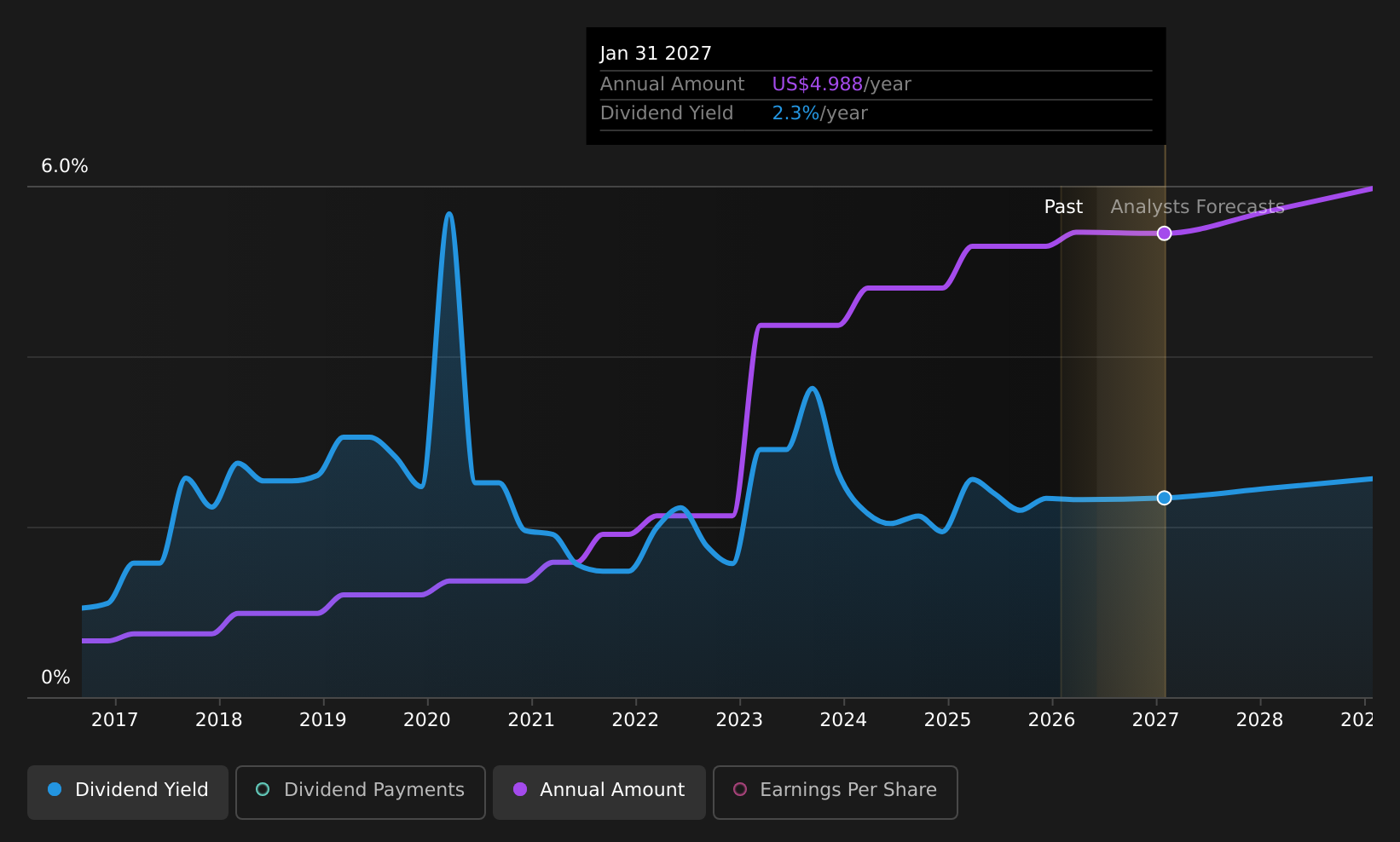Click the 2018 x-axis year label
The height and width of the screenshot is (842, 1400).
point(219,720)
